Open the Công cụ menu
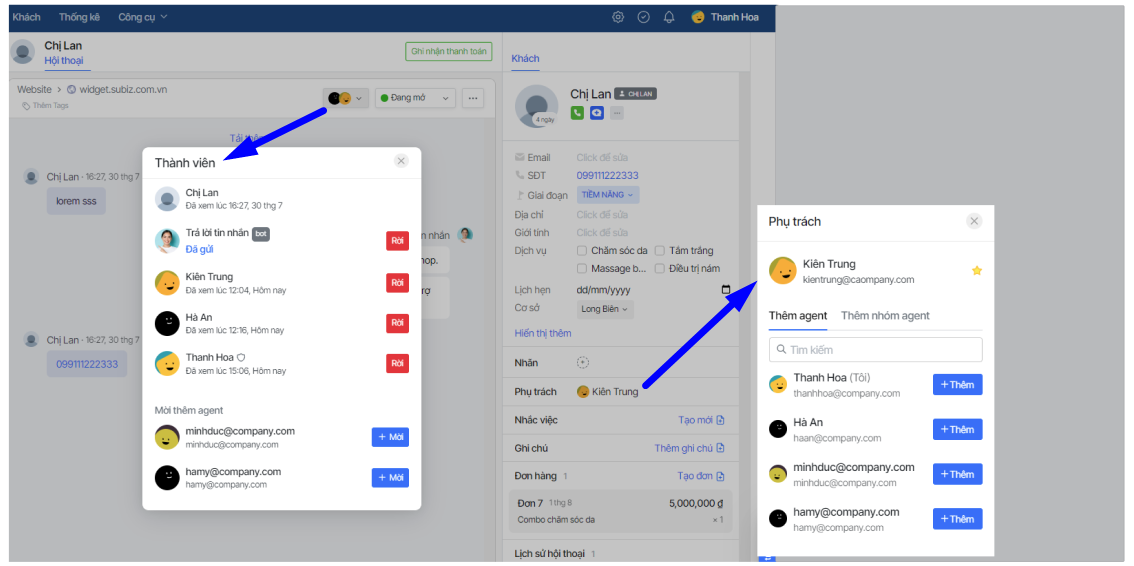This screenshot has width=1134, height=566. tap(143, 17)
